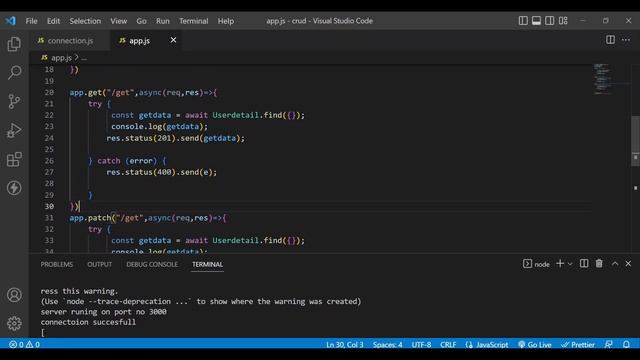Close the app.js editor tab
The width and height of the screenshot is (640, 360).
(x=173, y=40)
